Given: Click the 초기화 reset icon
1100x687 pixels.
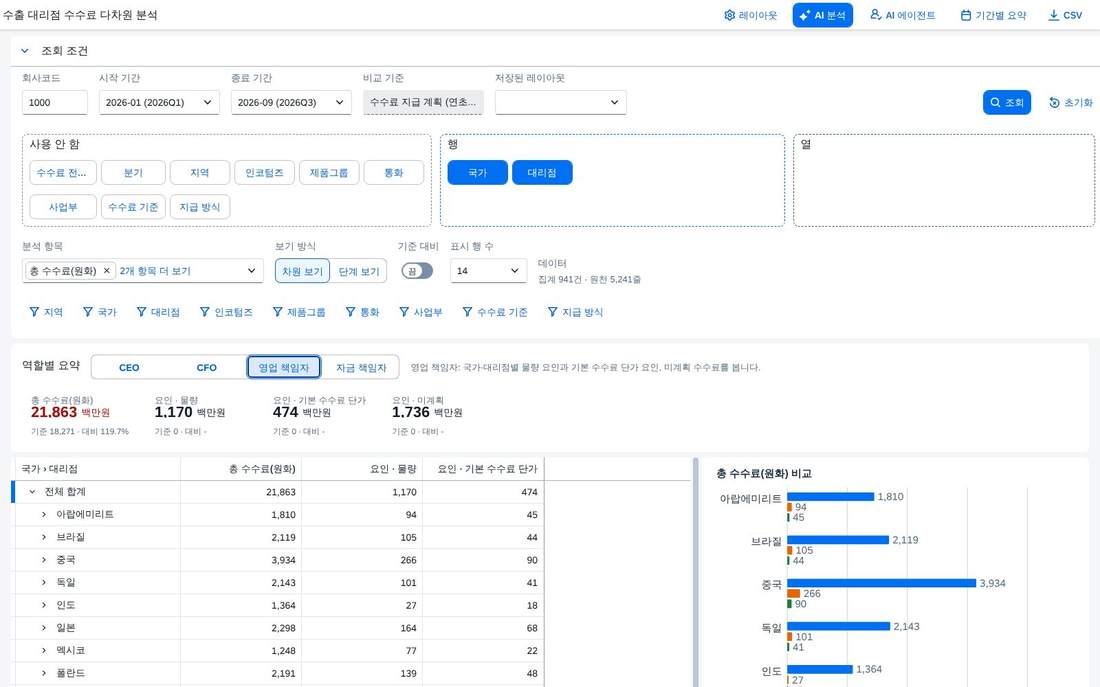Looking at the screenshot, I should [1054, 102].
